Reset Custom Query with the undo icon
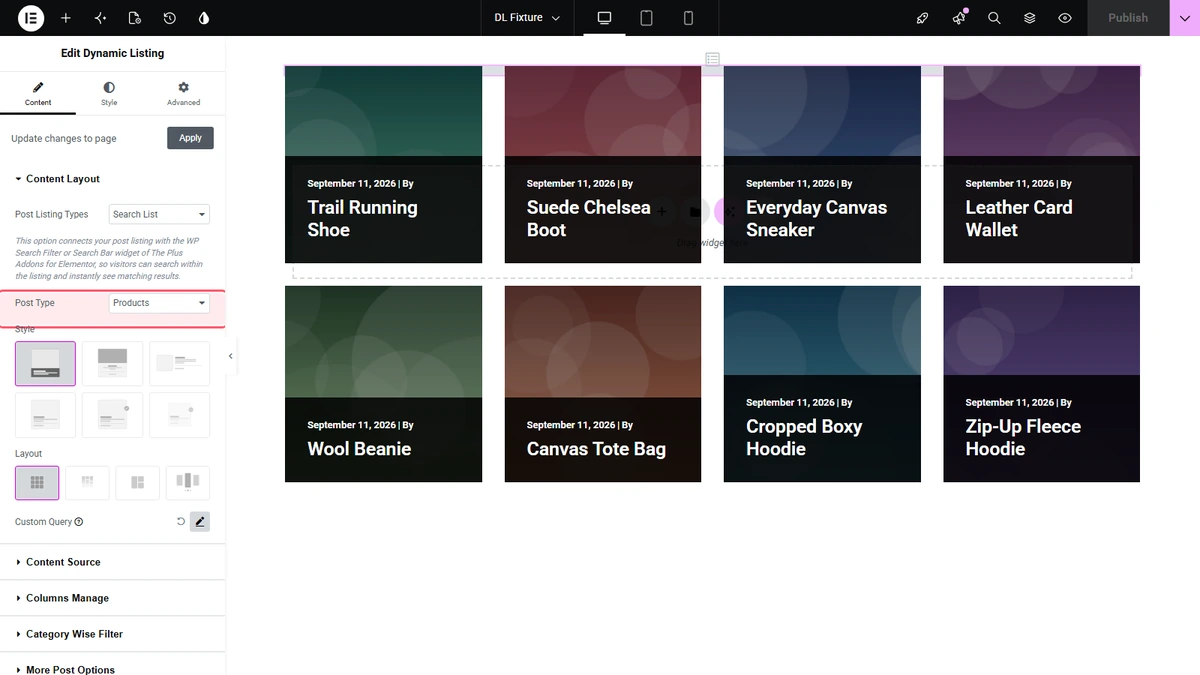Viewport: 1200px width, 675px height. click(x=180, y=522)
